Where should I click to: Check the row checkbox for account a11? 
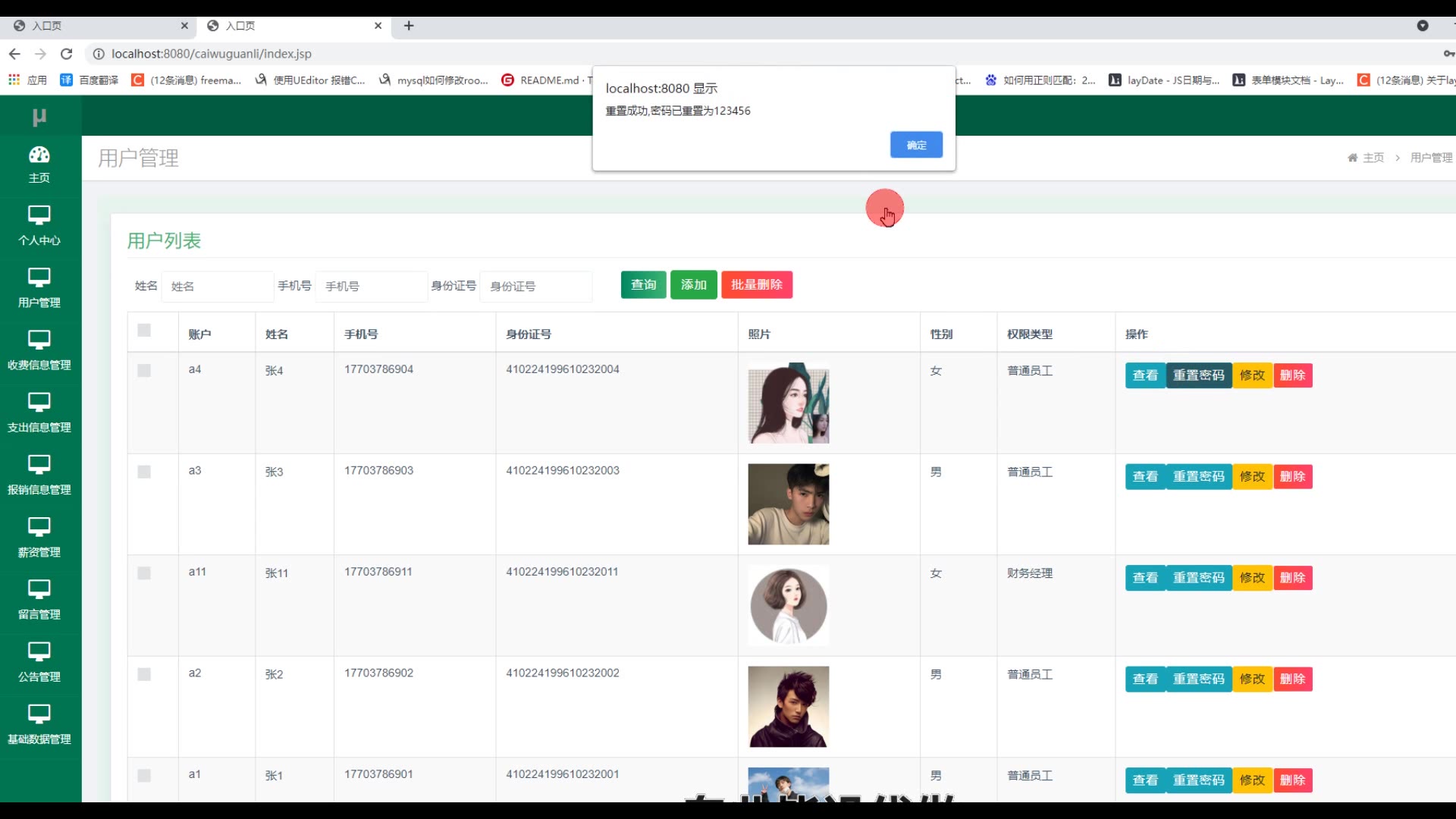144,573
